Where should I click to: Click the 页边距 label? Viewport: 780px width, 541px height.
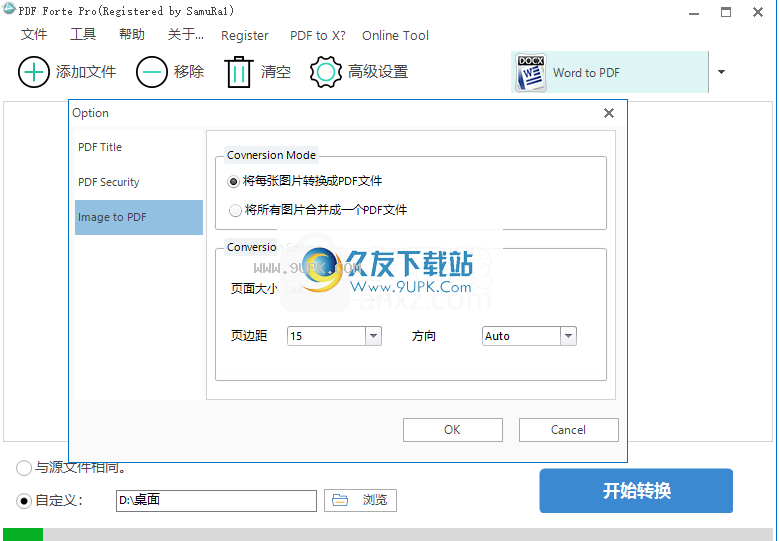click(x=249, y=336)
